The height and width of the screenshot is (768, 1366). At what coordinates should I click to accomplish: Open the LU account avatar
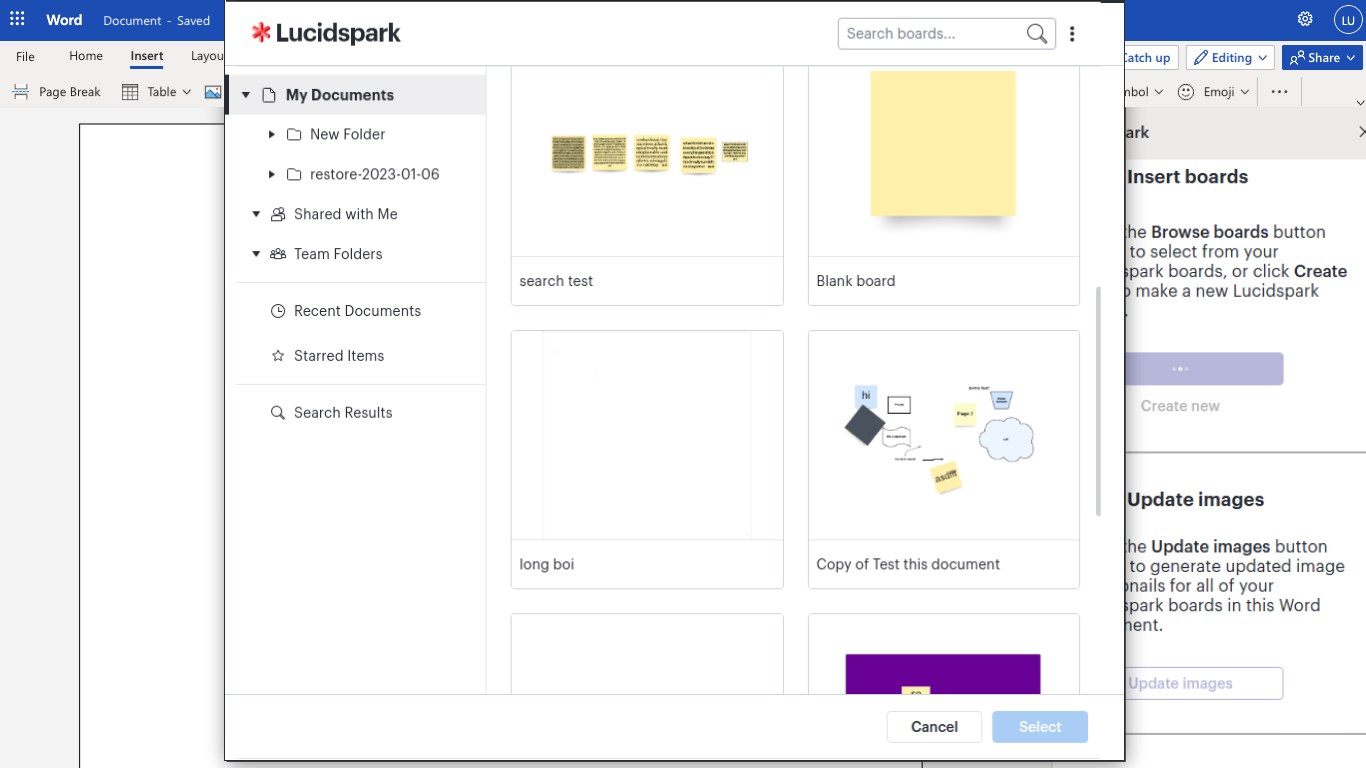[x=1347, y=20]
